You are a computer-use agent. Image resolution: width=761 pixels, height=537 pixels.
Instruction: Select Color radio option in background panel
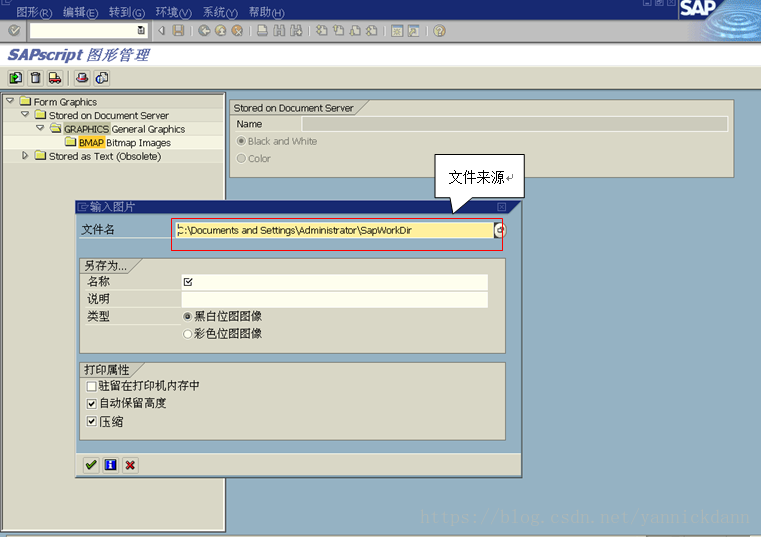[241, 158]
